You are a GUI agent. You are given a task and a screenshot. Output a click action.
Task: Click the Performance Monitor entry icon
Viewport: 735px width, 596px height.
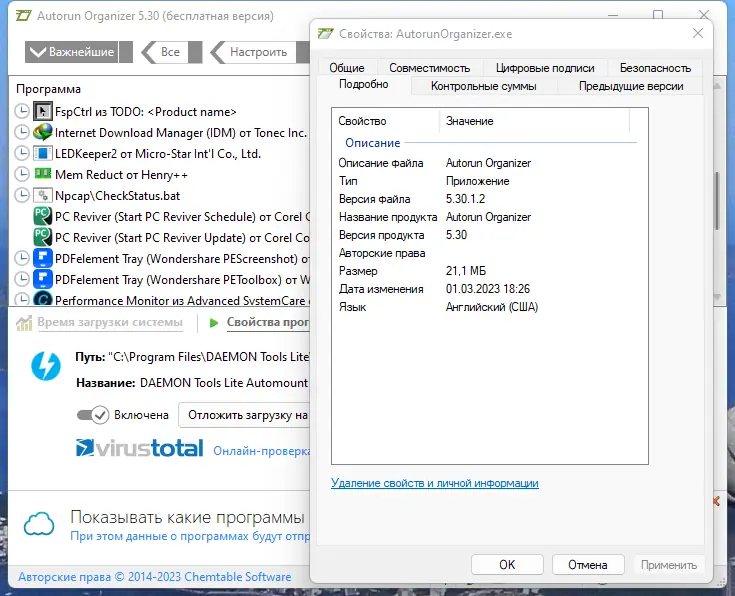43,298
